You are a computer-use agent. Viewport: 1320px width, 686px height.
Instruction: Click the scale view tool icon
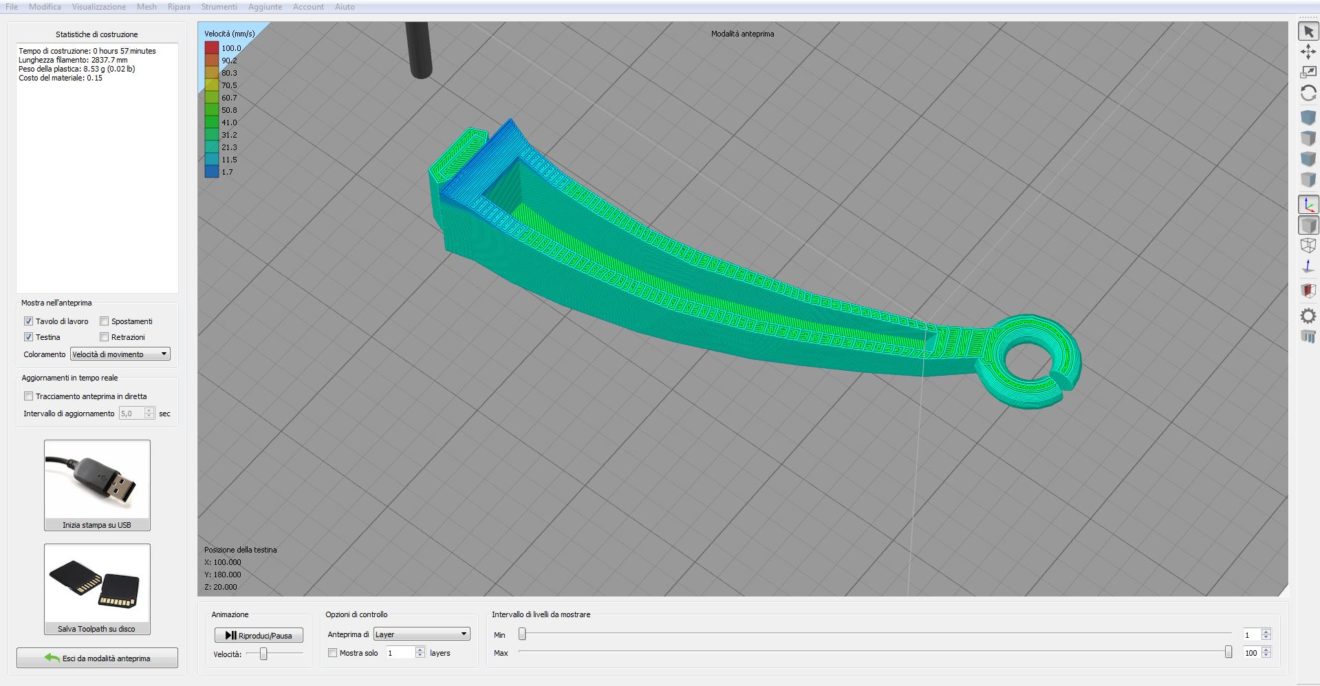pyautogui.click(x=1308, y=72)
